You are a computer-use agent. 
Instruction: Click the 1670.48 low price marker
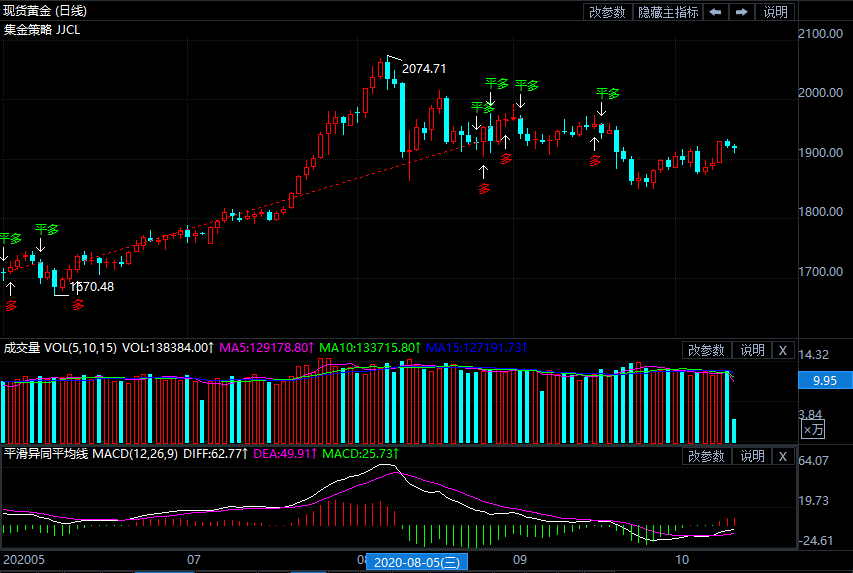point(92,286)
